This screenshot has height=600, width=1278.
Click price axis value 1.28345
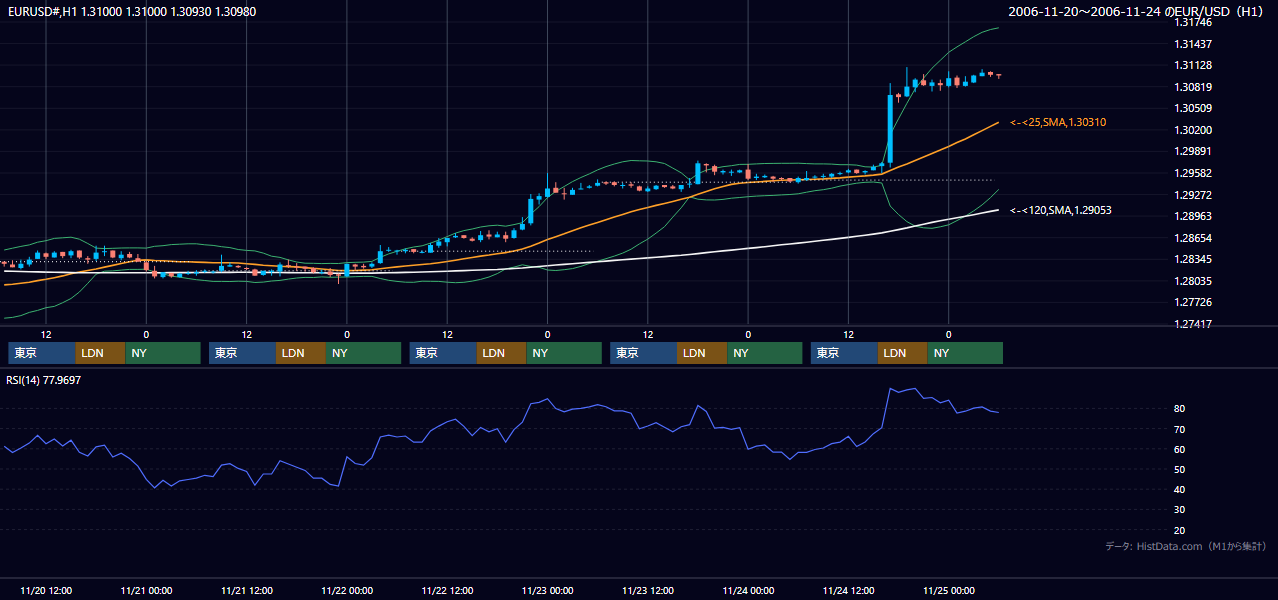1194,259
